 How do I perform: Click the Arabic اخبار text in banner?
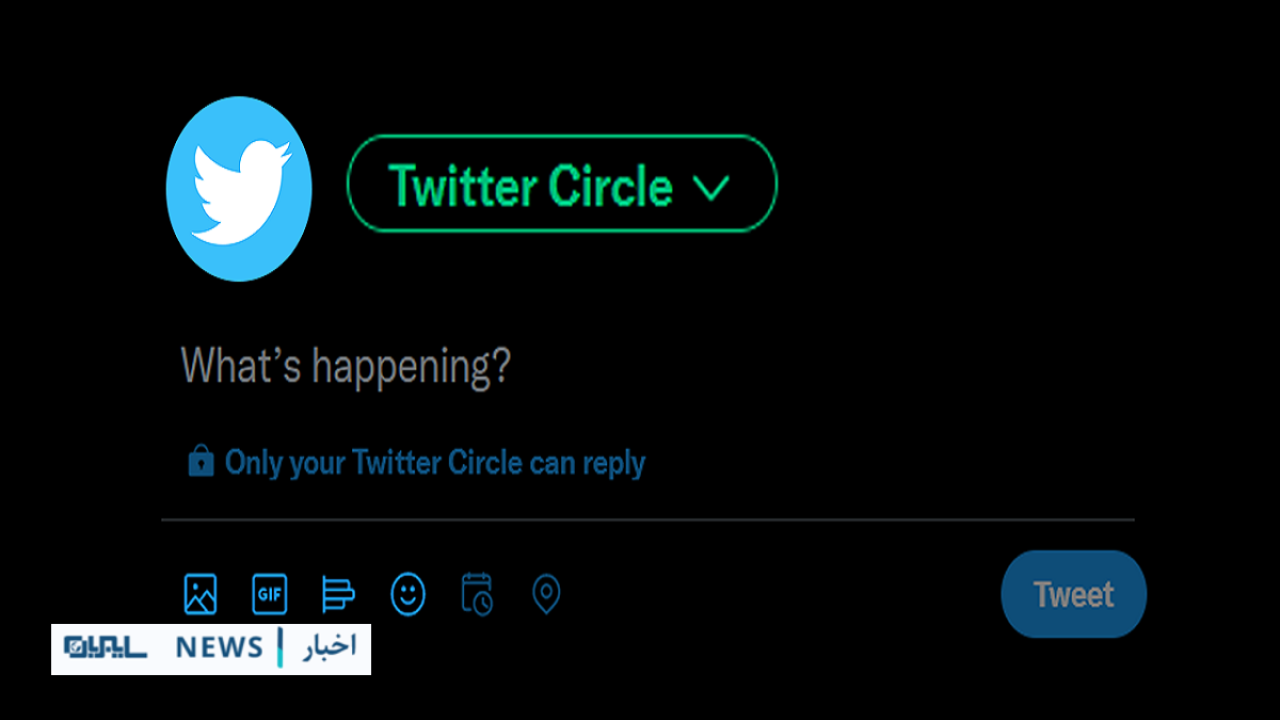[329, 647]
